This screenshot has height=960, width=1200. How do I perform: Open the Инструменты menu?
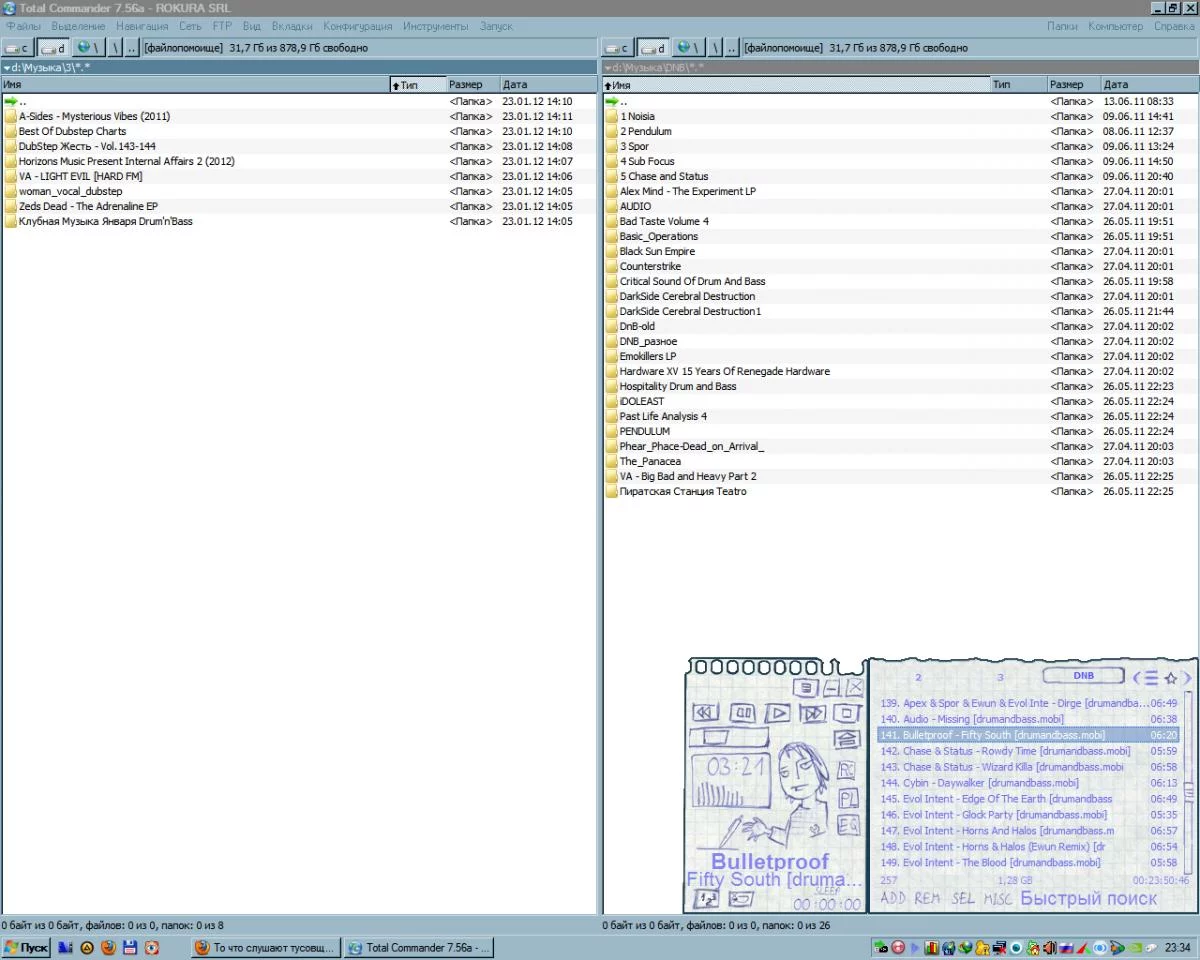(x=435, y=26)
